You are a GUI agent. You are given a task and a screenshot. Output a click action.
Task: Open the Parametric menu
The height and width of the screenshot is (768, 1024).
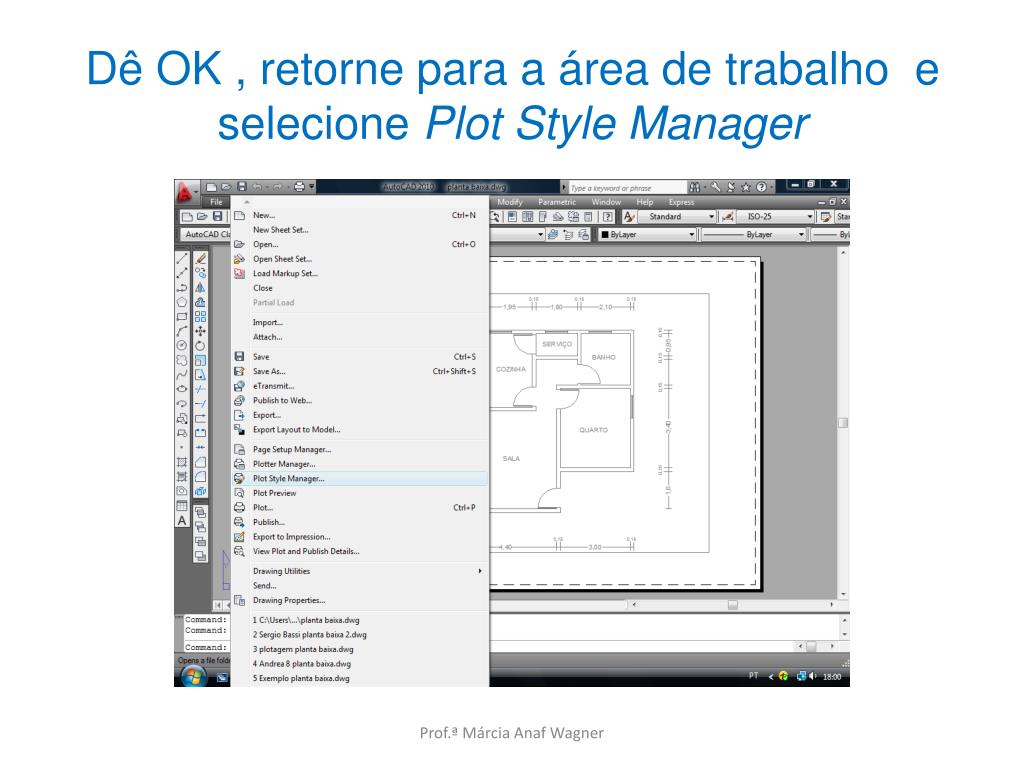(557, 202)
